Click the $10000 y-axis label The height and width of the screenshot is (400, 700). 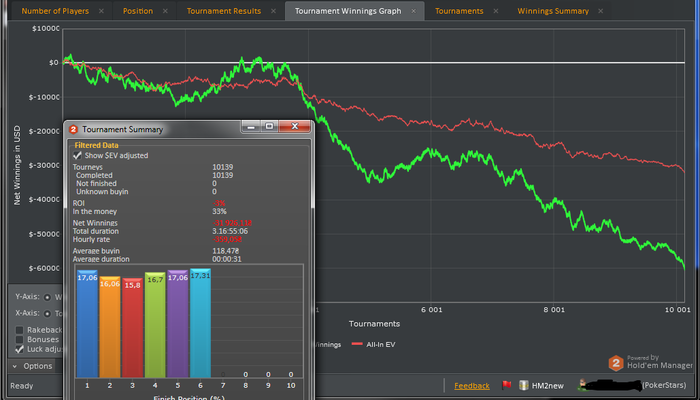coord(46,29)
